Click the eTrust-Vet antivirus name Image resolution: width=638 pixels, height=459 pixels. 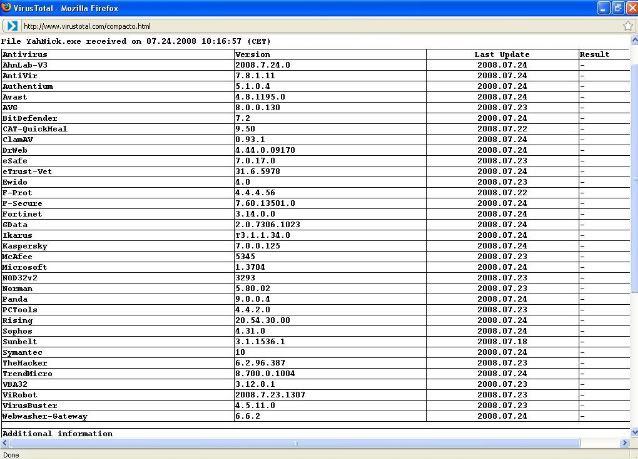pyautogui.click(x=27, y=171)
